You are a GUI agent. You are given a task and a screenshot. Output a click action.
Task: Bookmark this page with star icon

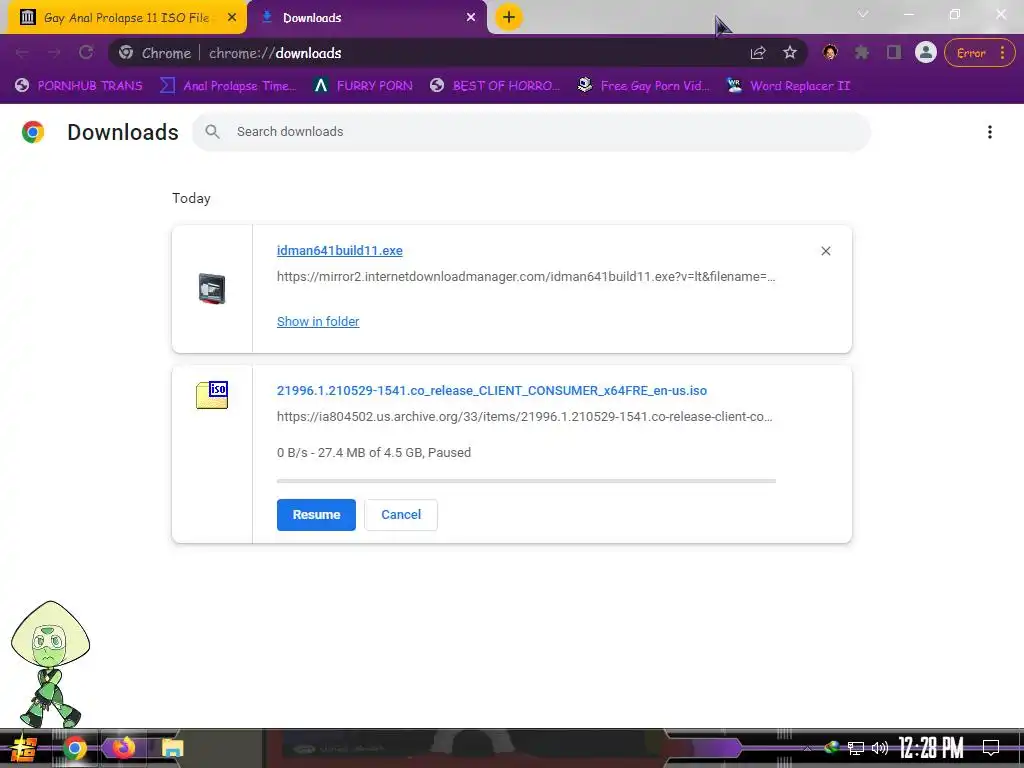(790, 53)
